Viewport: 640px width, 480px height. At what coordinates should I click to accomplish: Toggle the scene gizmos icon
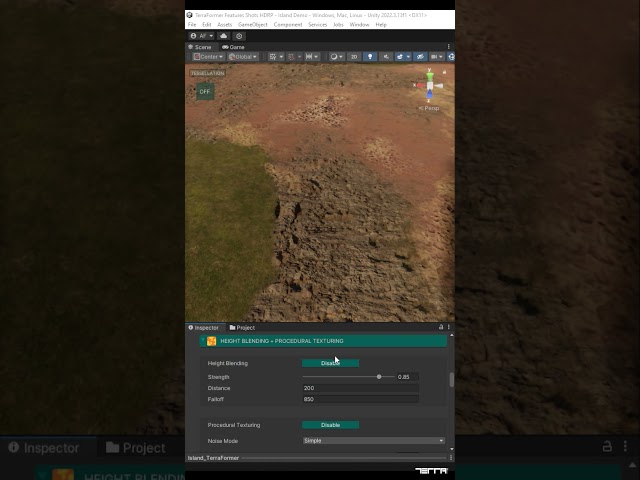click(451, 57)
